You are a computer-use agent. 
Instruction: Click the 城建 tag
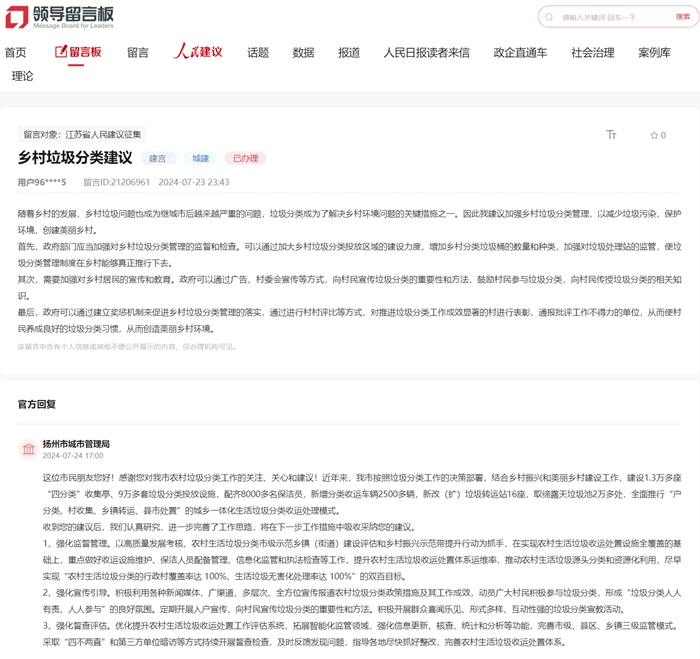200,158
